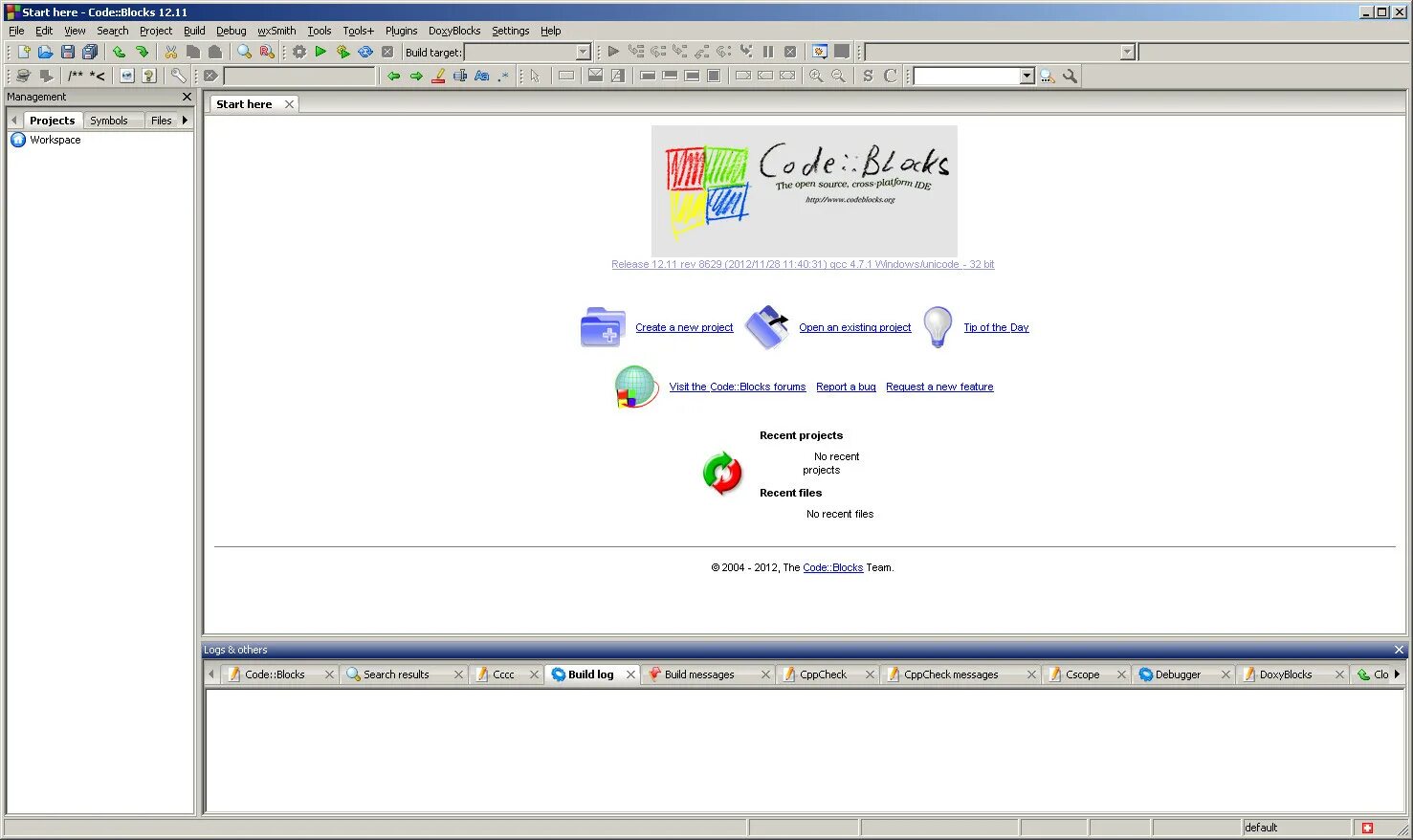Click the DoxyBlocks line comment *< icon
1413x840 pixels.
97,76
